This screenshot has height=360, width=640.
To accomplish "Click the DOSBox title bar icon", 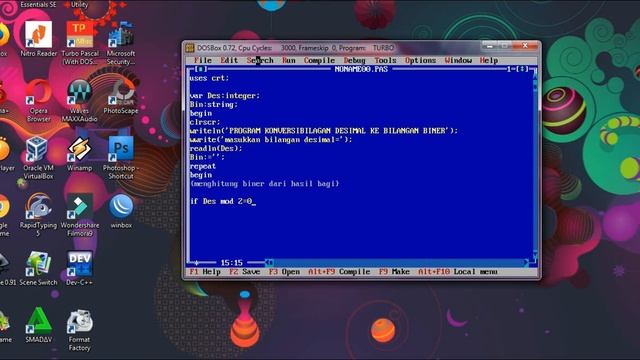I will pos(190,48).
